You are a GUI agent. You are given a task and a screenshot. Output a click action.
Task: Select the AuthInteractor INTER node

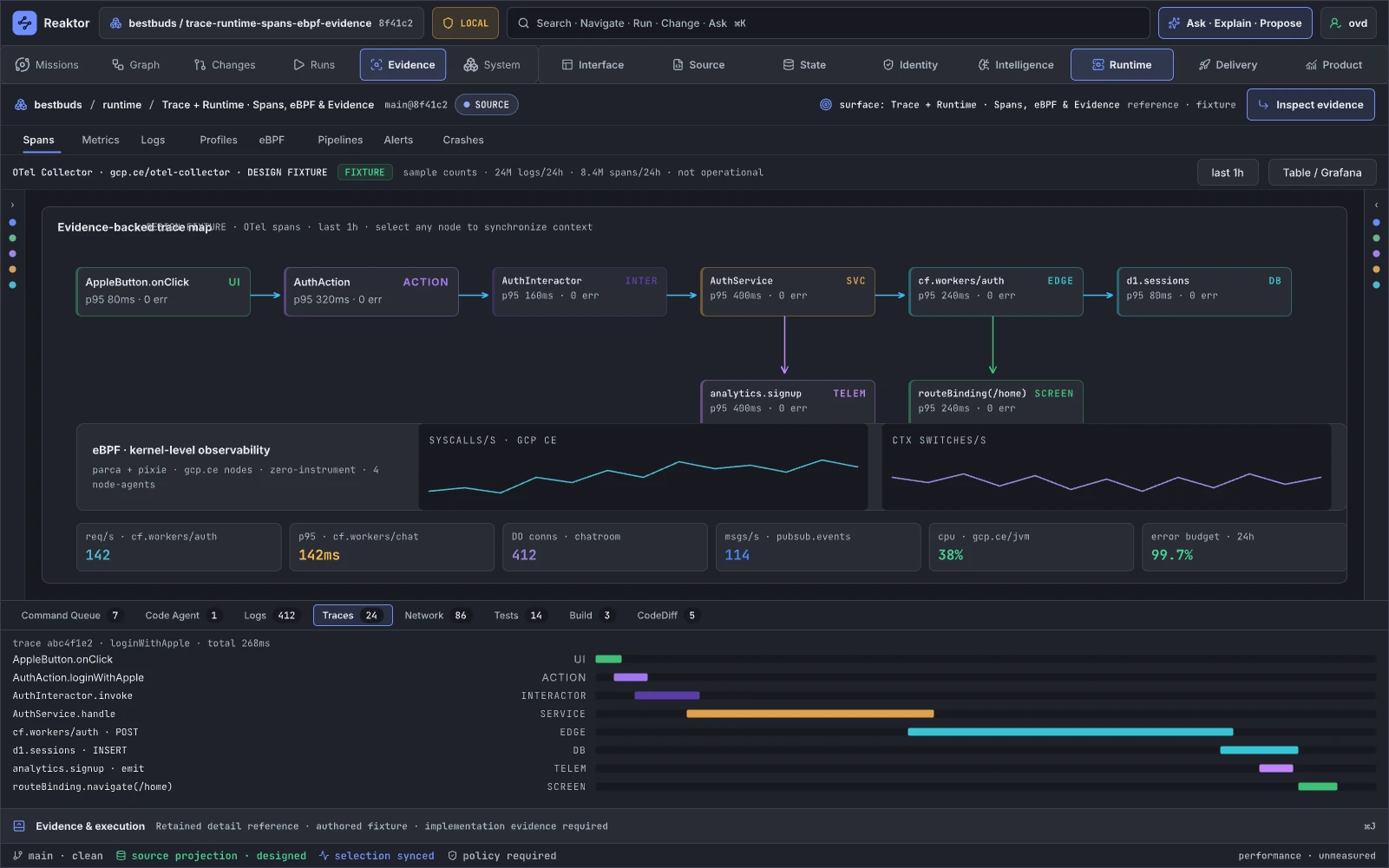[x=580, y=291]
